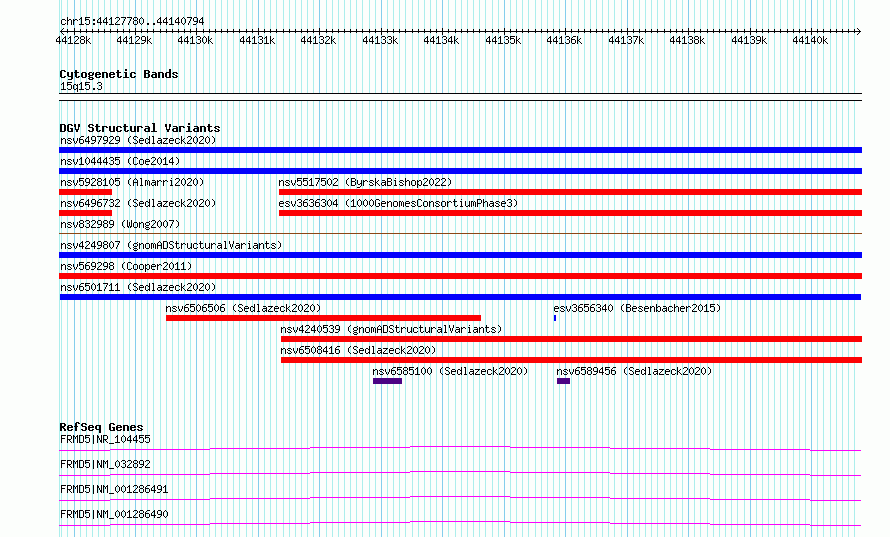Select the blue nsv4249807 variant bar
This screenshot has height=537, width=890.
click(x=460, y=255)
